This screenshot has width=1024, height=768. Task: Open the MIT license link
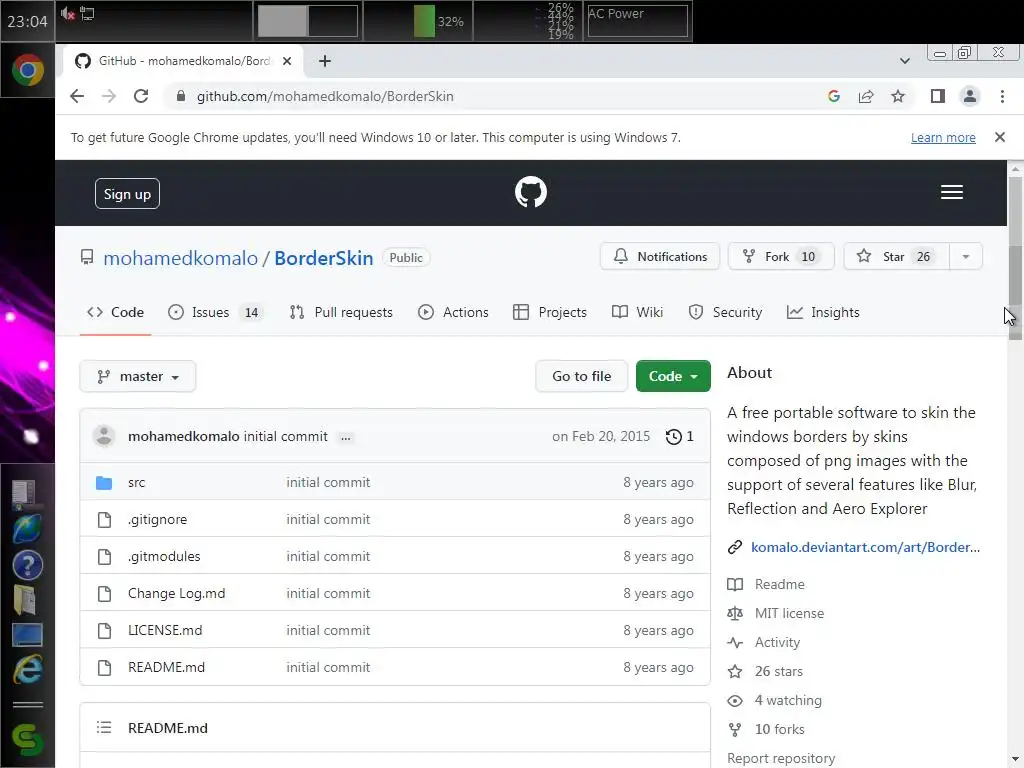(789, 613)
